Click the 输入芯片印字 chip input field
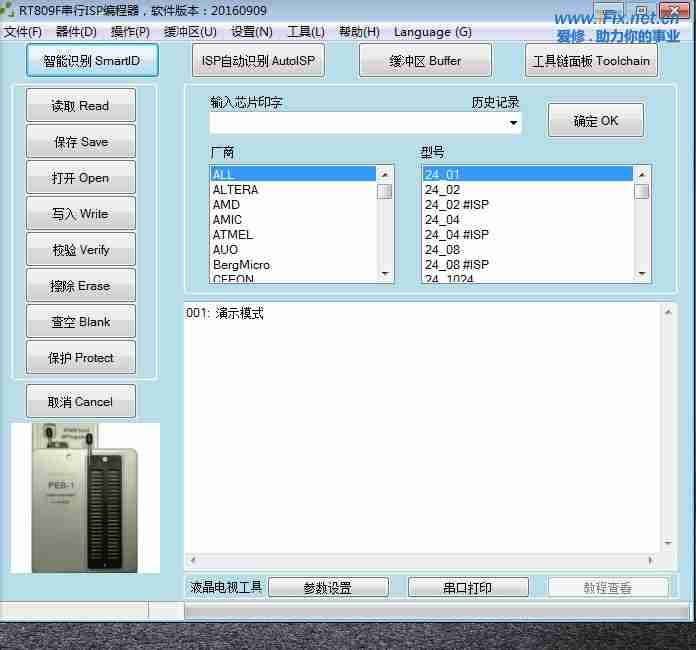The image size is (696, 650). [x=358, y=123]
